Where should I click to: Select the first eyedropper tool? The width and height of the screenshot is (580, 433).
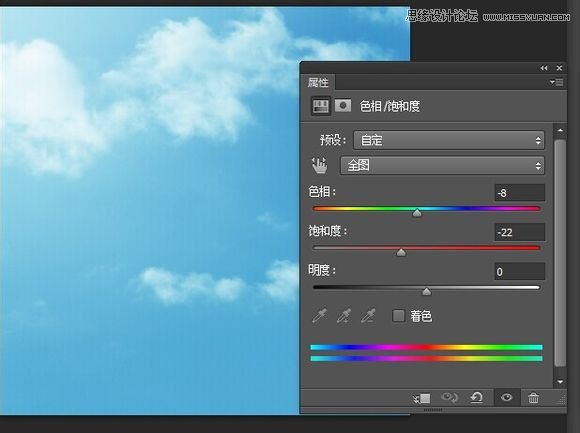click(319, 316)
